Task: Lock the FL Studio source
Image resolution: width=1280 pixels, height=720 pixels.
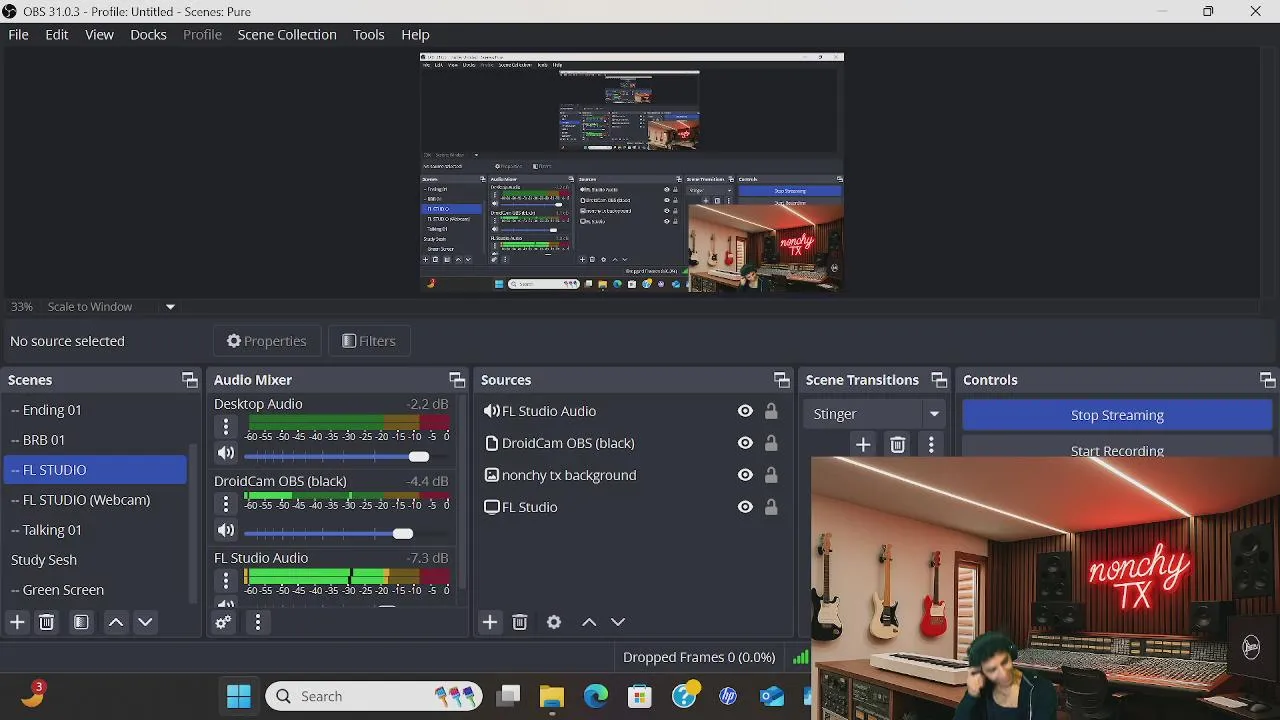Action: coord(771,507)
